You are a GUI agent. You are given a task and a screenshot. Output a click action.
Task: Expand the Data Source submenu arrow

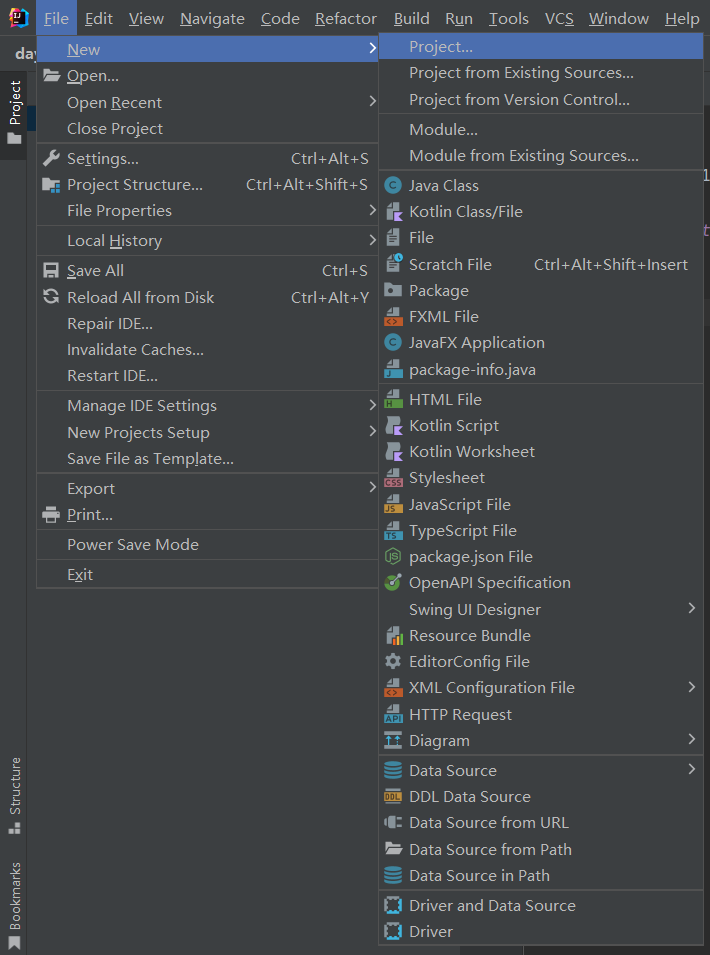point(691,769)
